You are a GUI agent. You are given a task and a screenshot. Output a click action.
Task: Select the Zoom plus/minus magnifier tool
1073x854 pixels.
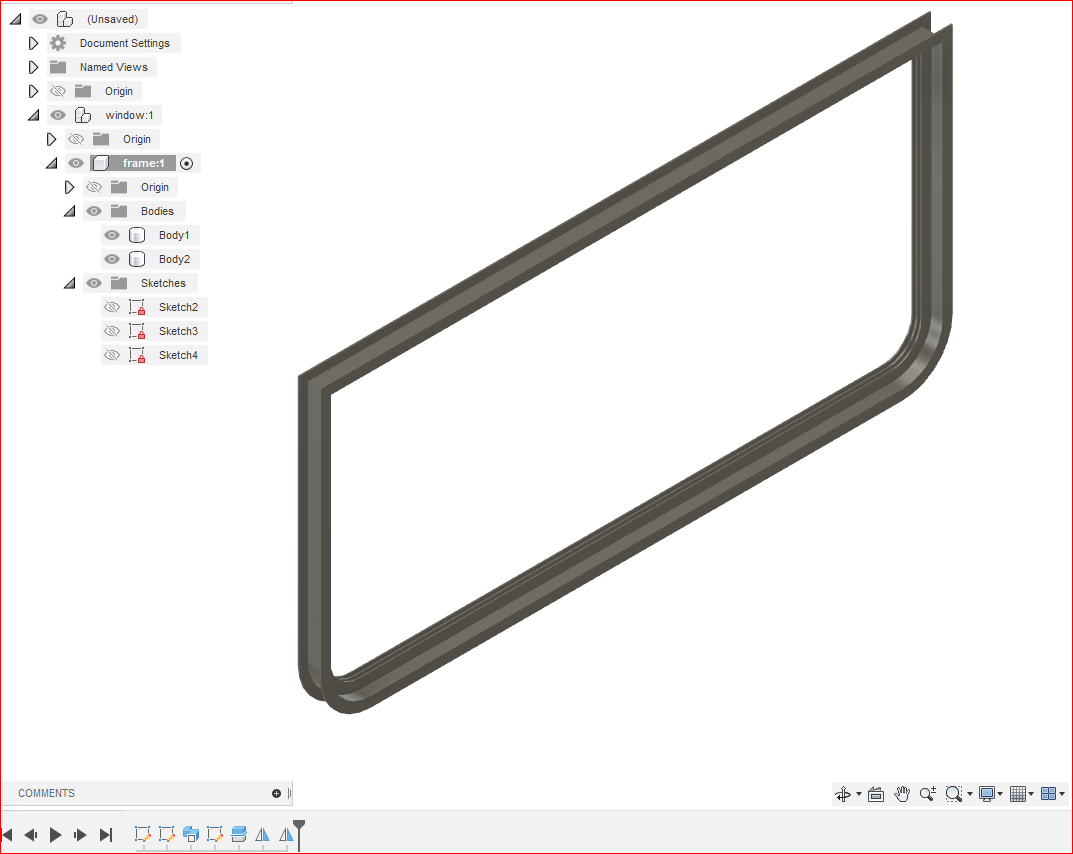pyautogui.click(x=928, y=794)
